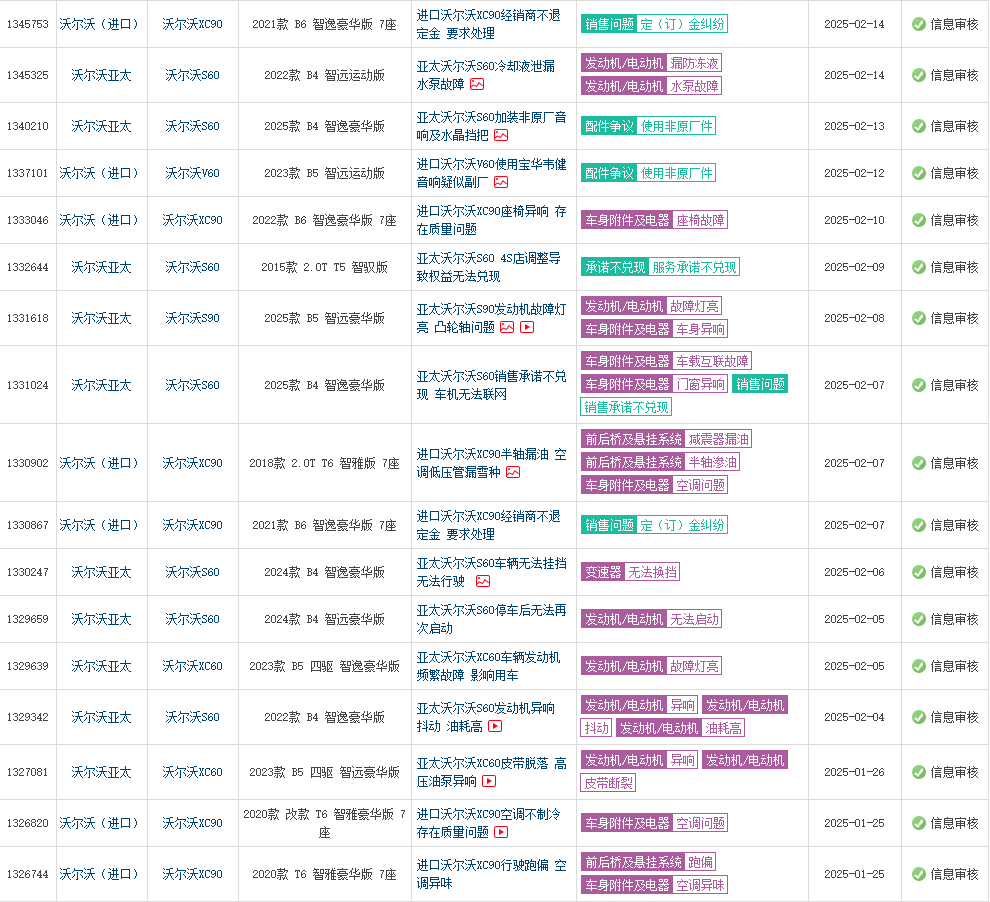Viewport: 990px width, 902px height.
Task: Select the 发动机/电动机 漏防冻液 tag
Action: [x=651, y=63]
